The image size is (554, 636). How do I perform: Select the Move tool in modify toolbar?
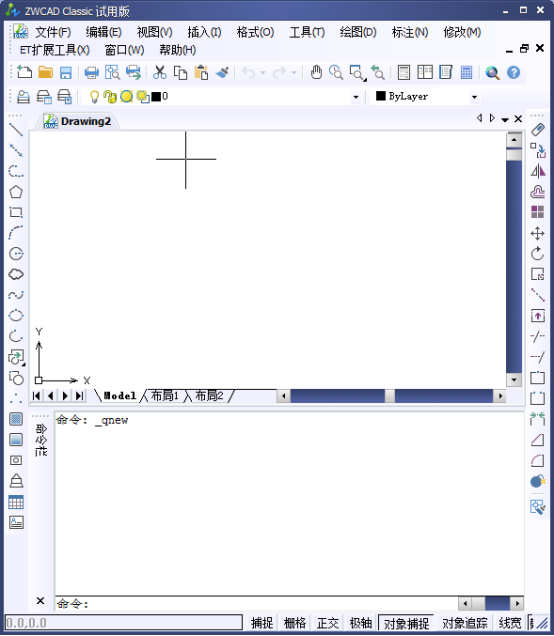537,234
